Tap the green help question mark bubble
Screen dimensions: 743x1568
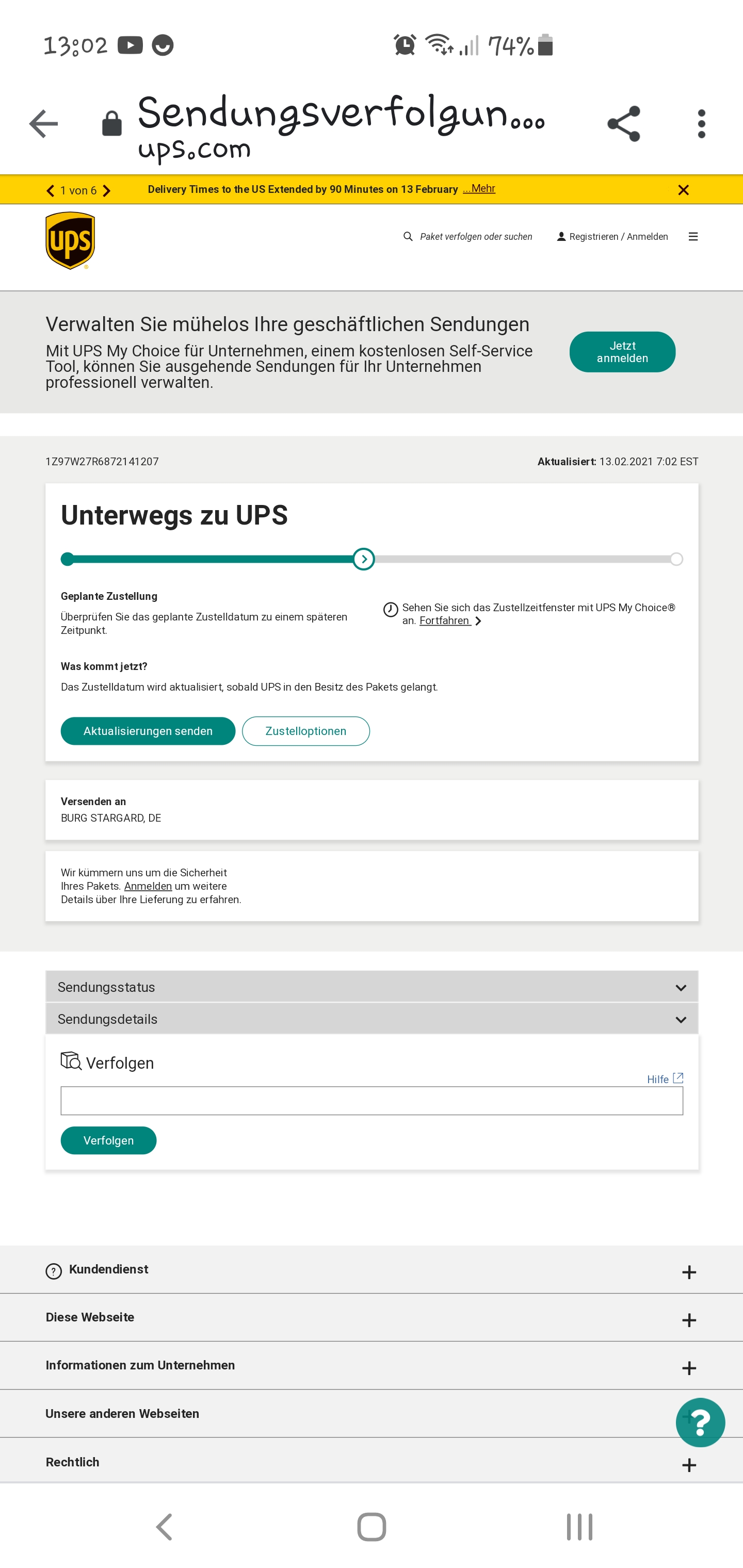click(700, 1422)
